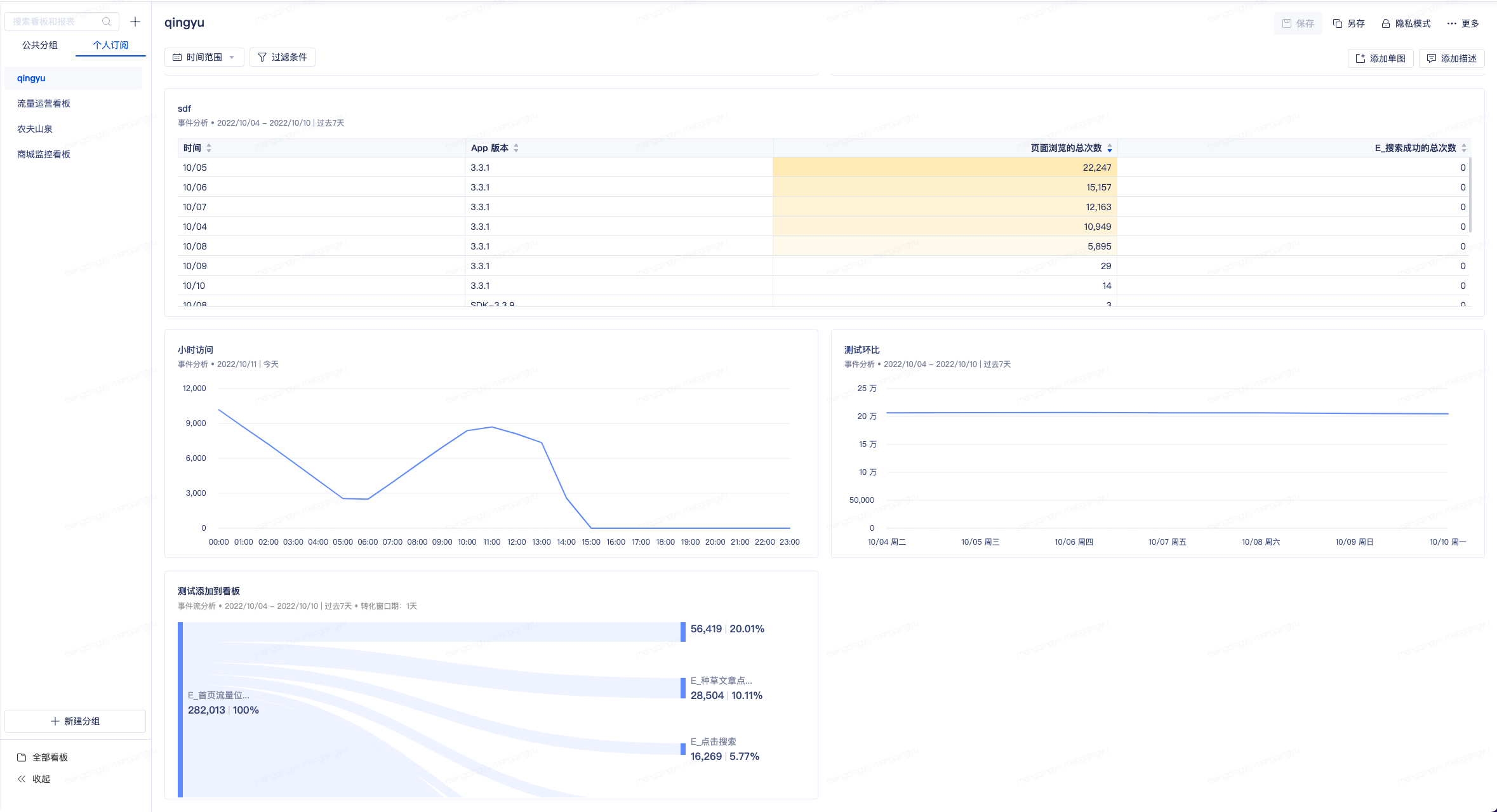Click the add description comment icon
Screen dimensions: 1497x812
(1432, 58)
